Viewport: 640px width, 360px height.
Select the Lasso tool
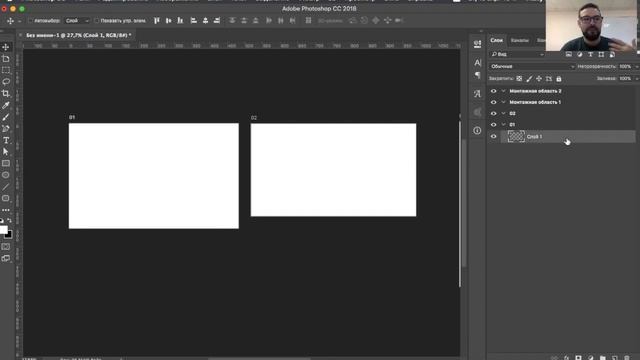click(6, 82)
